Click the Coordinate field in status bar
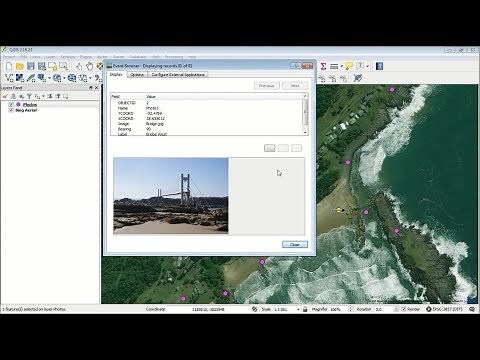The height and width of the screenshot is (360, 480). [x=208, y=309]
